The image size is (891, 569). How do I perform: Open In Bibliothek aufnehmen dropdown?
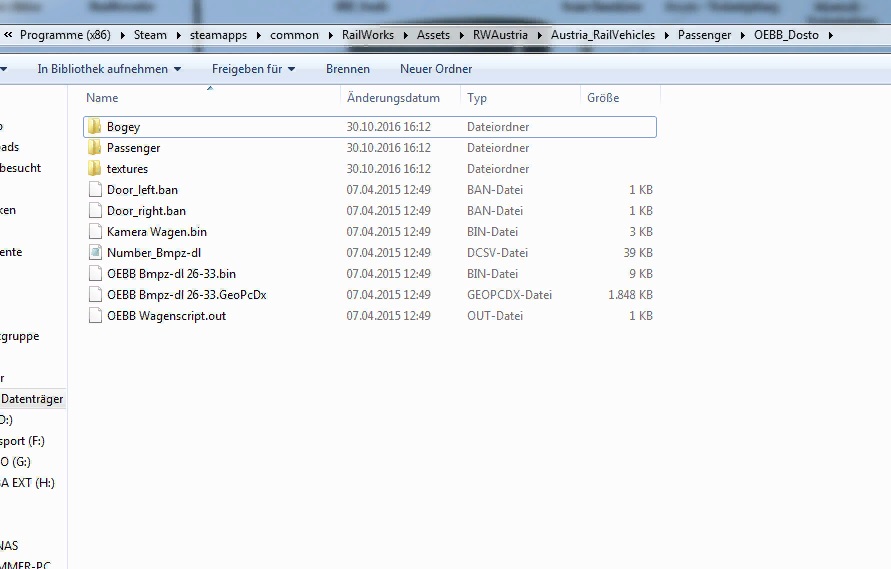109,69
